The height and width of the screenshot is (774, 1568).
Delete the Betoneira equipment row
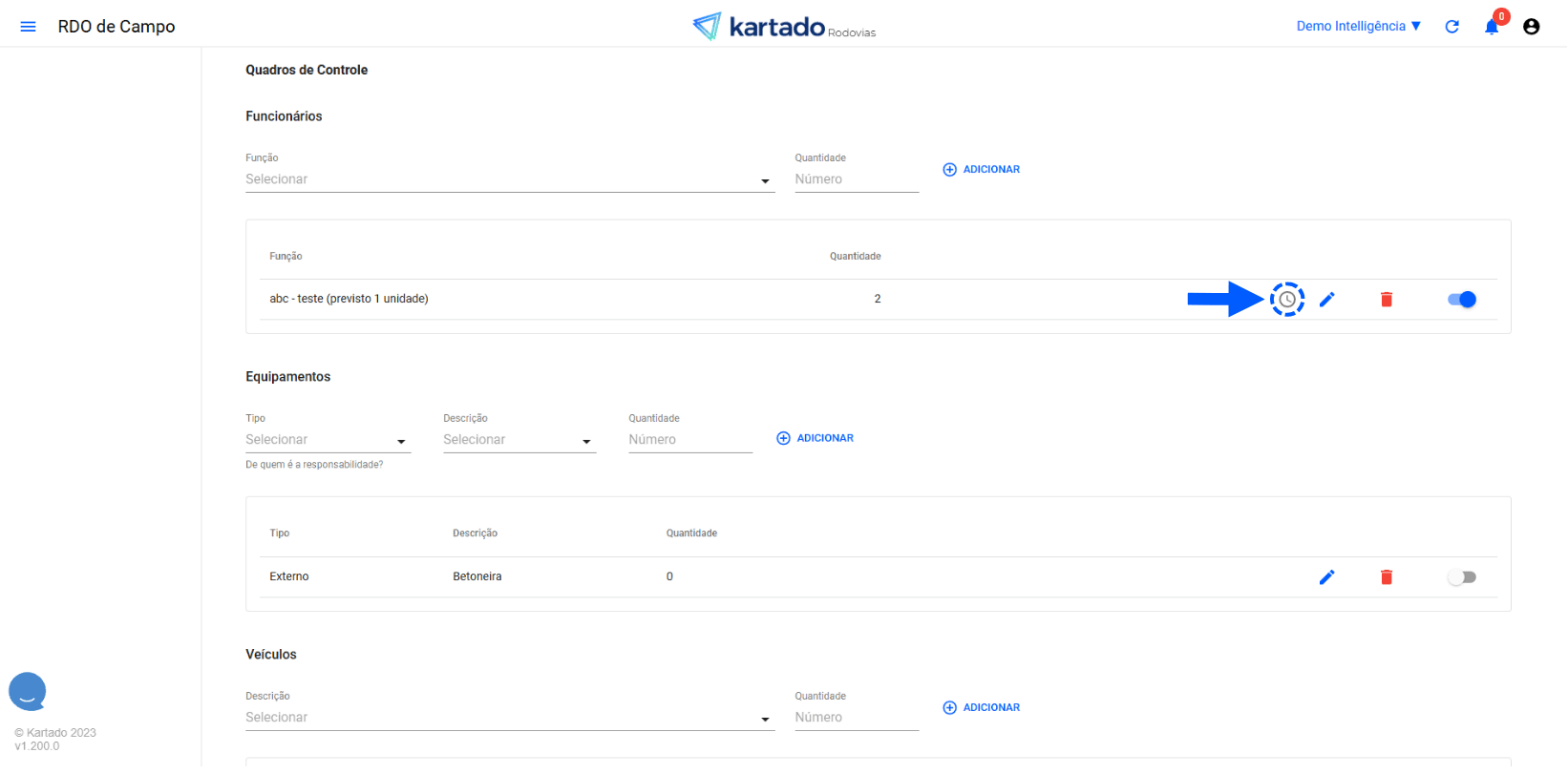tap(1386, 577)
